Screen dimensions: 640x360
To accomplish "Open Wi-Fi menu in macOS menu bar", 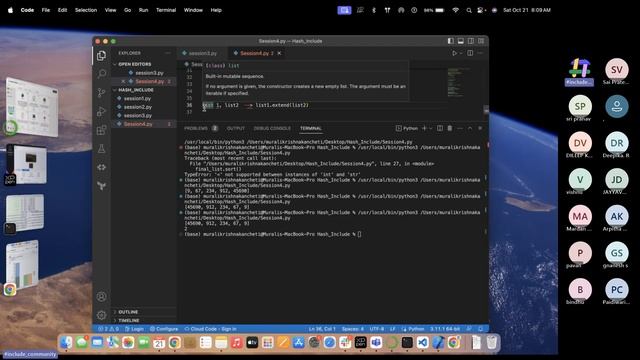I will pyautogui.click(x=456, y=10).
